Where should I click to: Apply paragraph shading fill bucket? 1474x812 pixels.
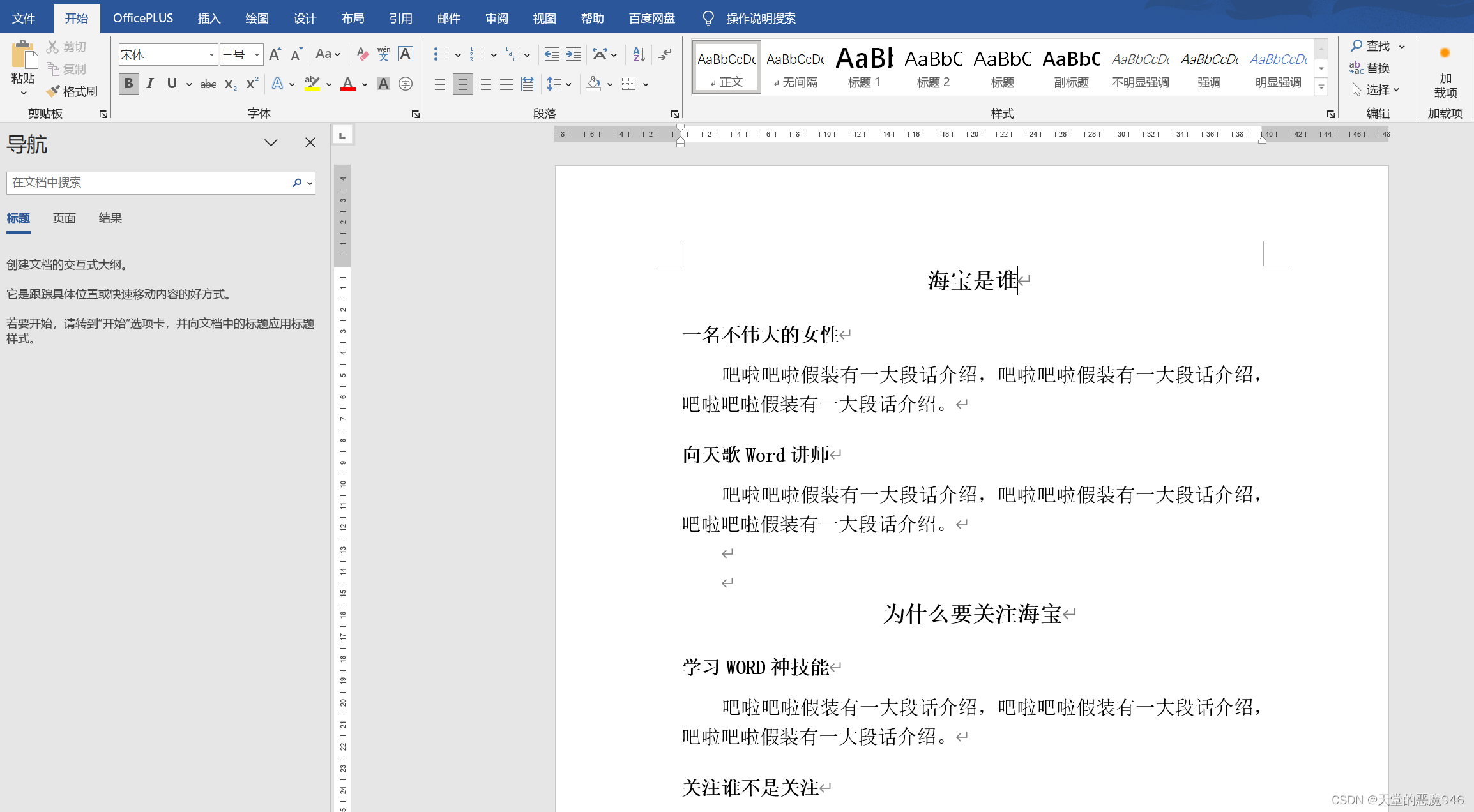[593, 84]
